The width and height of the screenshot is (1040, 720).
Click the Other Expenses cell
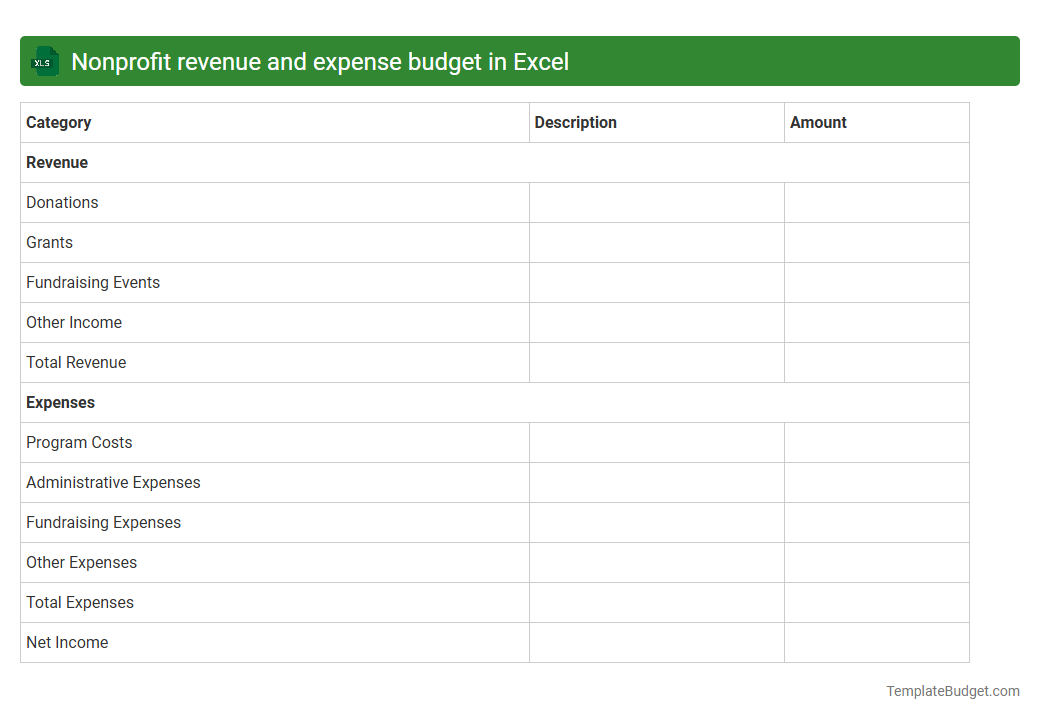(x=81, y=562)
